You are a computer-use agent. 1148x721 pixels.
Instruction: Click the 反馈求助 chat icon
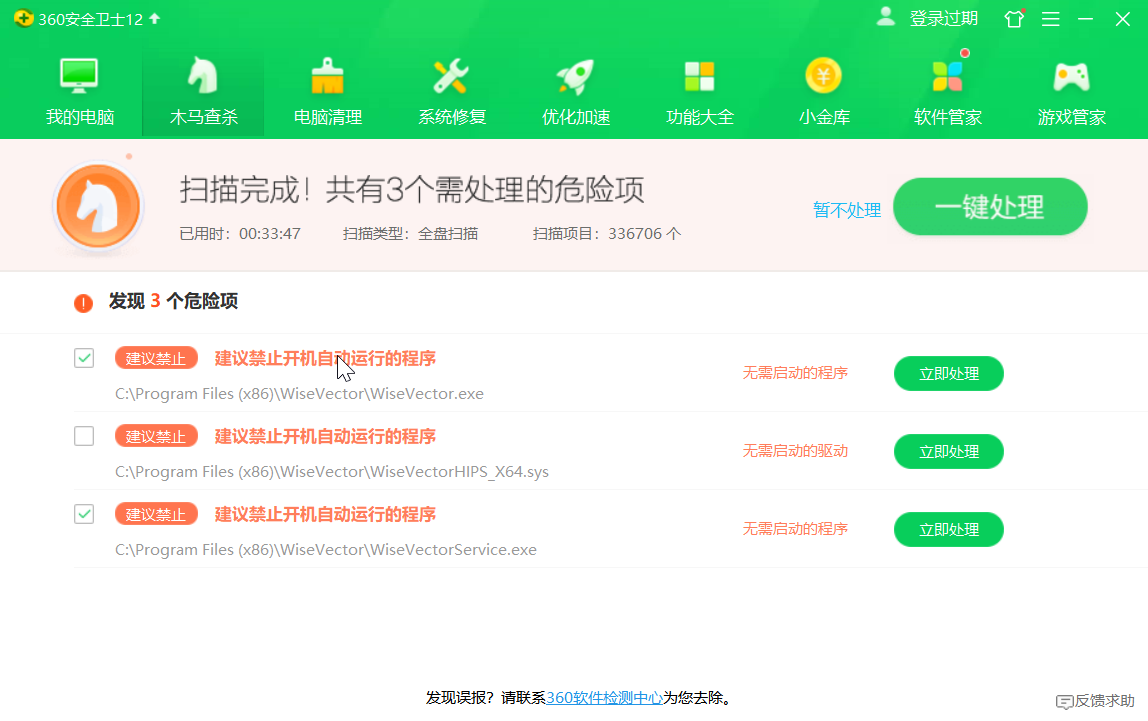point(1065,702)
